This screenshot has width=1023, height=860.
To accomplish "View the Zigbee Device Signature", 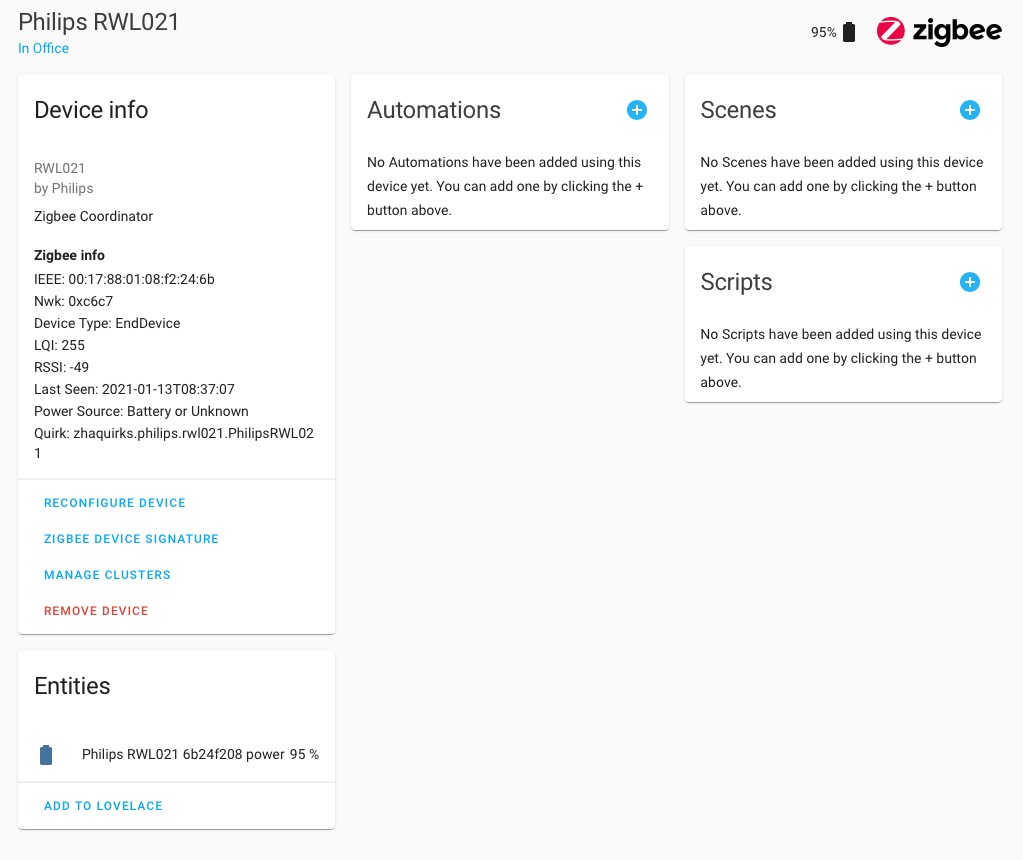I will tap(131, 539).
